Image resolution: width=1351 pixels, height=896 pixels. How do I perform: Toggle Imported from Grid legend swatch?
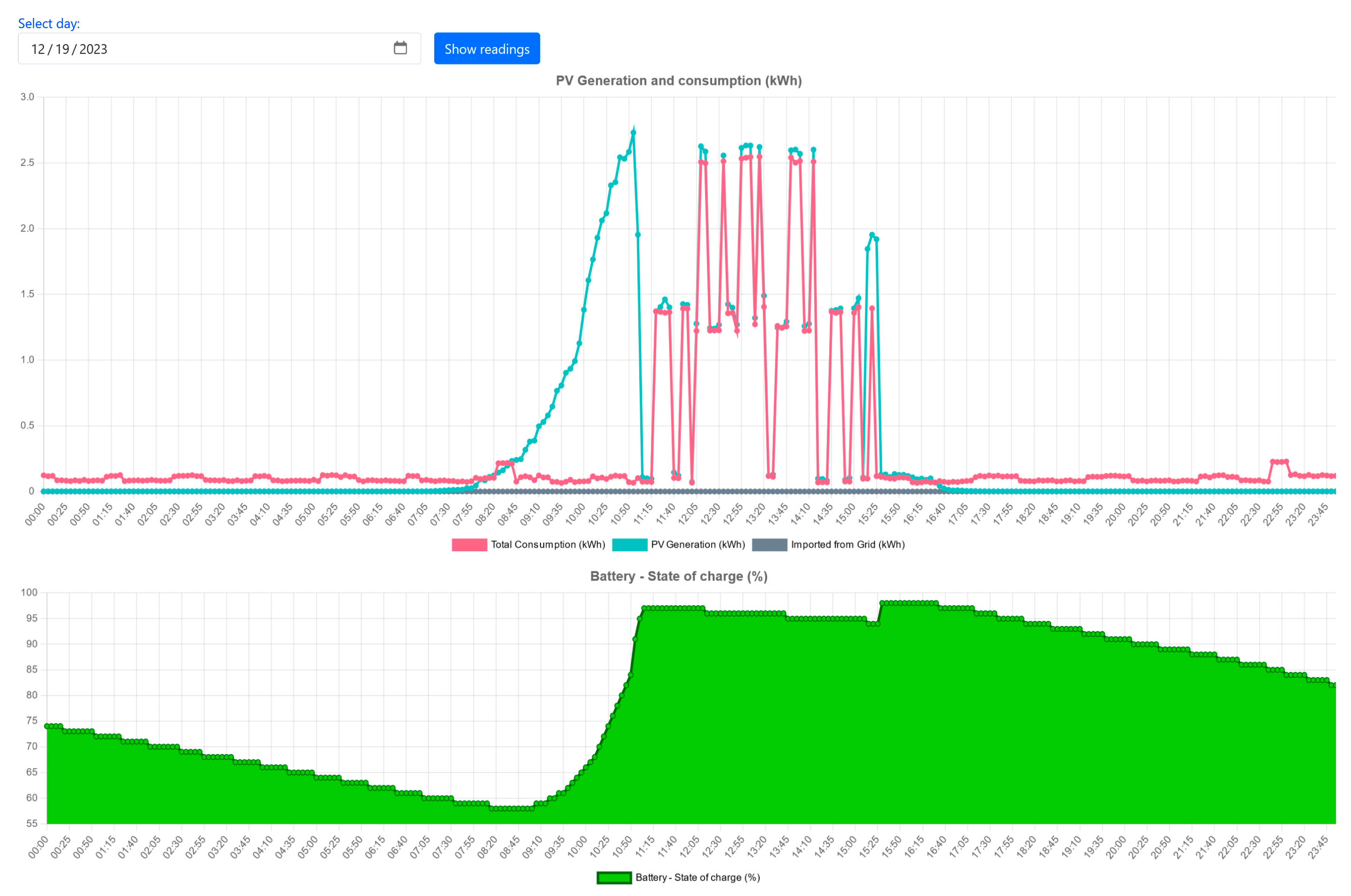pyautogui.click(x=769, y=545)
